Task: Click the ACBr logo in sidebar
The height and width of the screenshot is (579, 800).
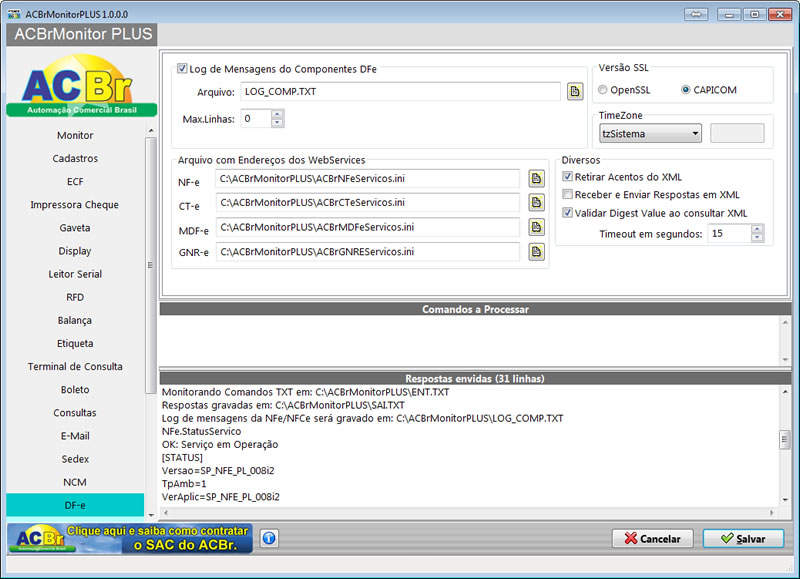Action: [x=82, y=86]
